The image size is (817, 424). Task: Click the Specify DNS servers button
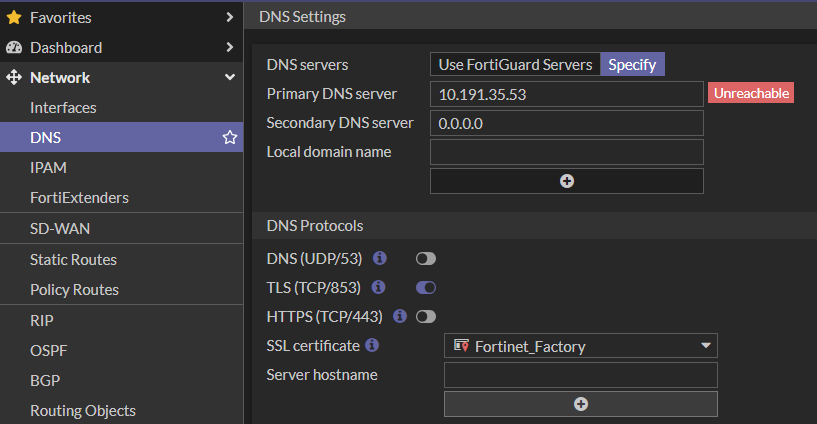coord(632,64)
